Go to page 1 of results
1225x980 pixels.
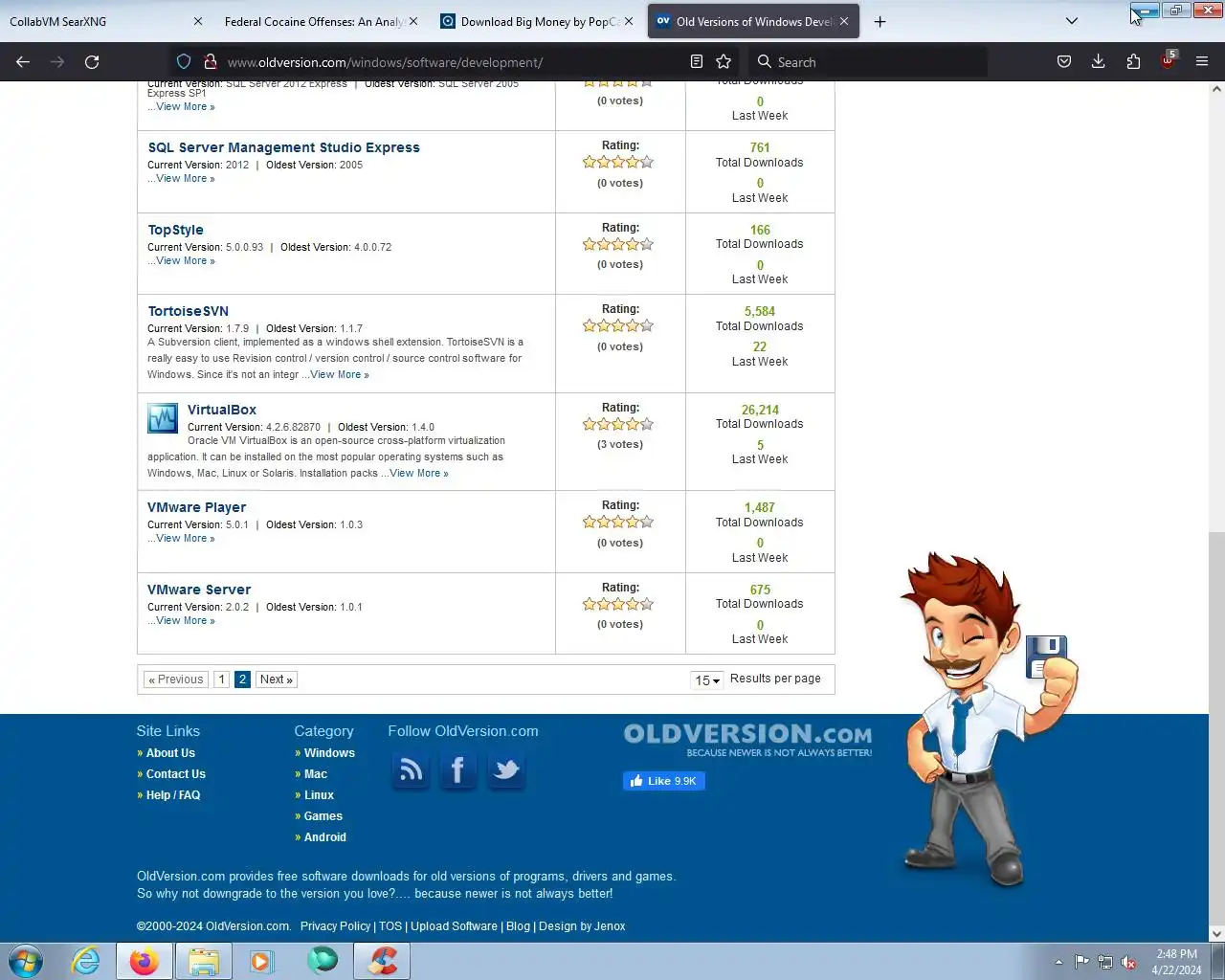(221, 679)
